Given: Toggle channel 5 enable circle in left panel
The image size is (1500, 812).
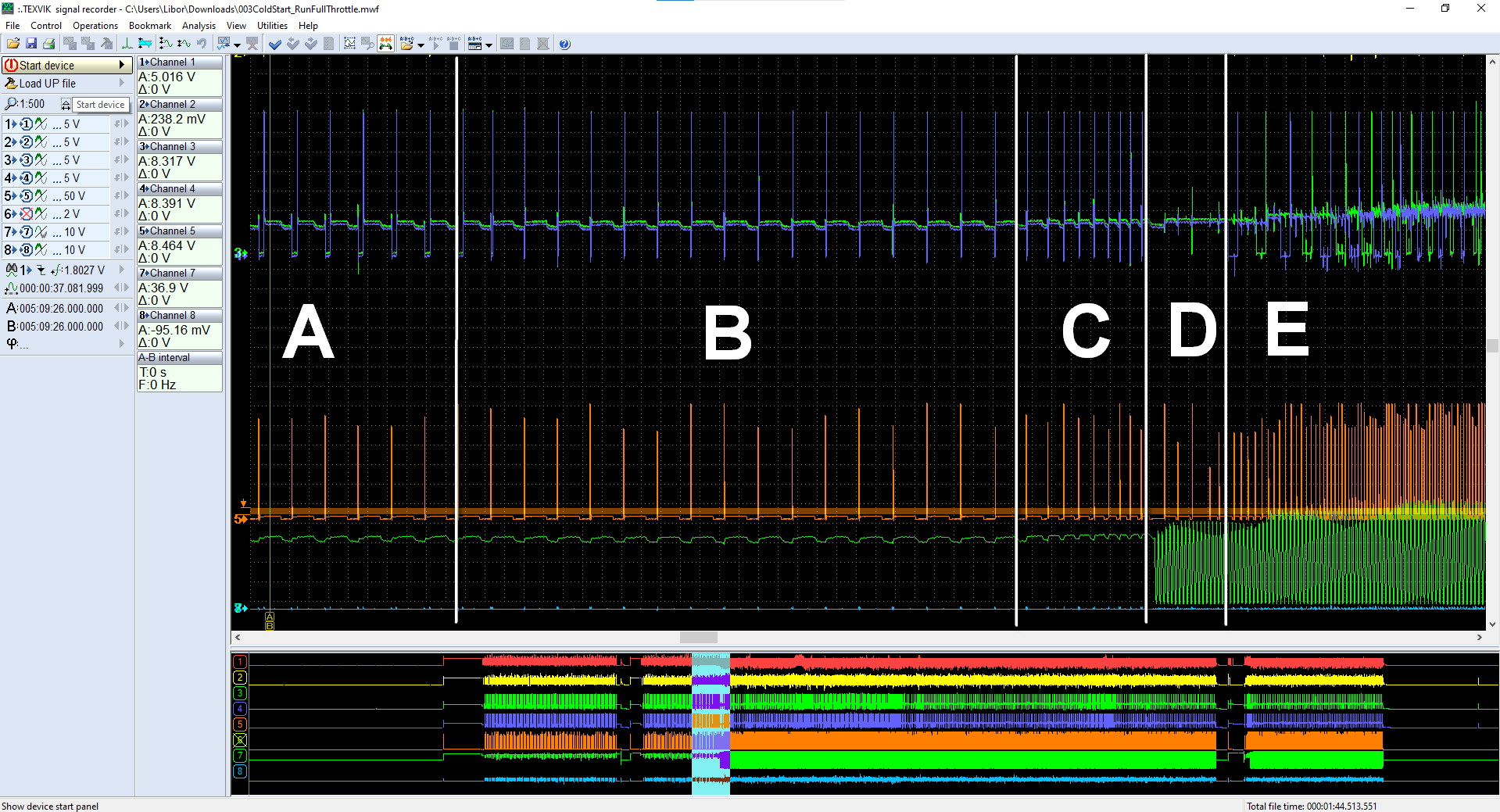Looking at the screenshot, I should (26, 196).
